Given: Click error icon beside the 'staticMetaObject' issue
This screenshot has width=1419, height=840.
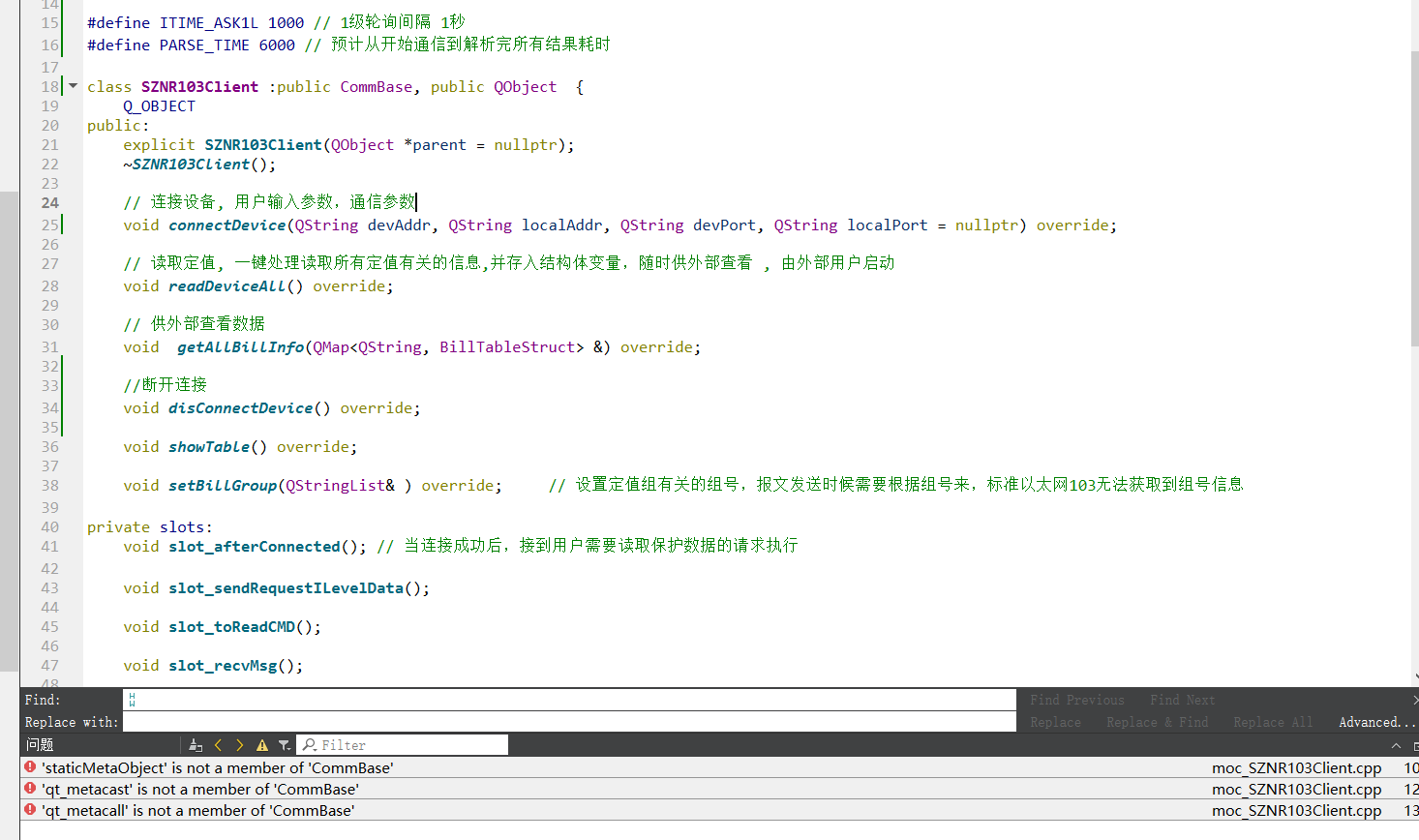Looking at the screenshot, I should (x=30, y=767).
